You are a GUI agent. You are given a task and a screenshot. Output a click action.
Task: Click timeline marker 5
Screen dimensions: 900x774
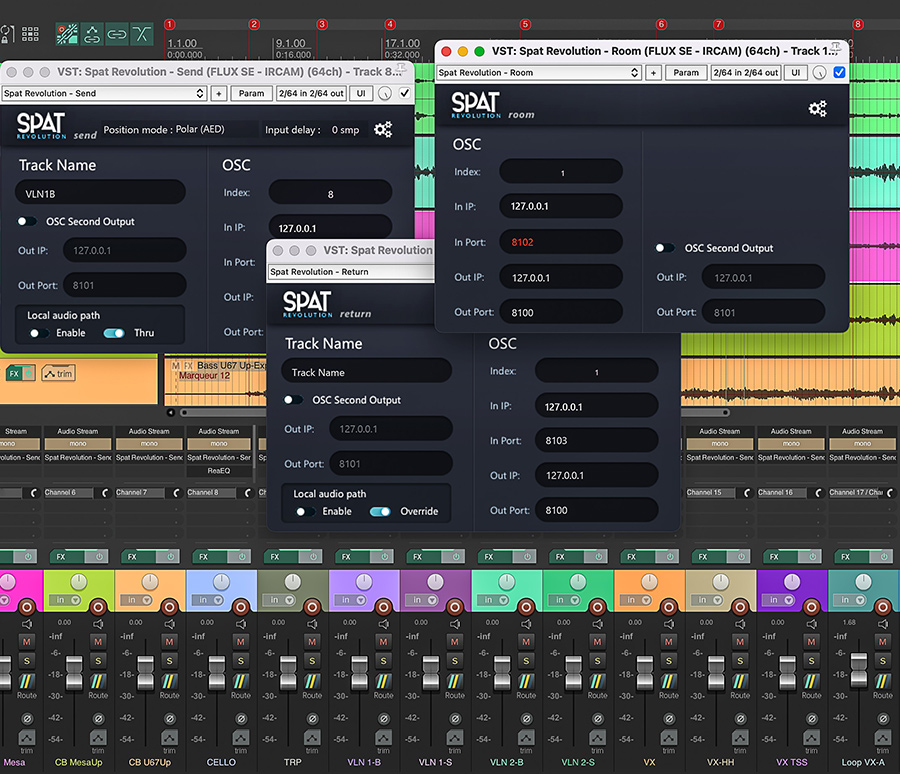525,24
